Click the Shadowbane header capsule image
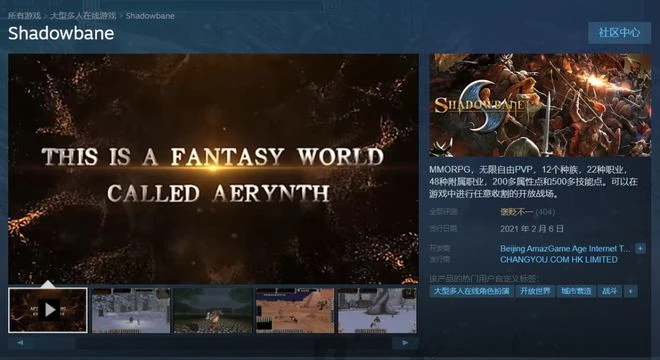The image size is (660, 360). pos(540,105)
